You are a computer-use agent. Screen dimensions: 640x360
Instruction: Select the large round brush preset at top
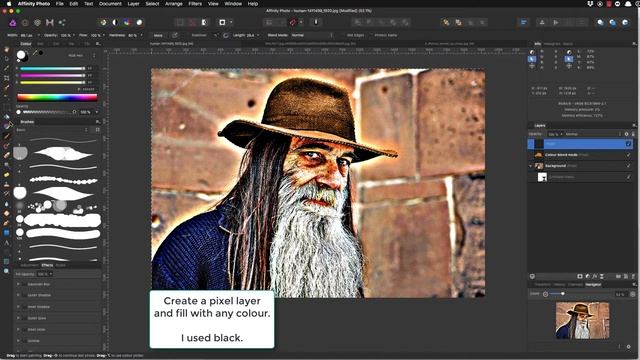click(20, 153)
